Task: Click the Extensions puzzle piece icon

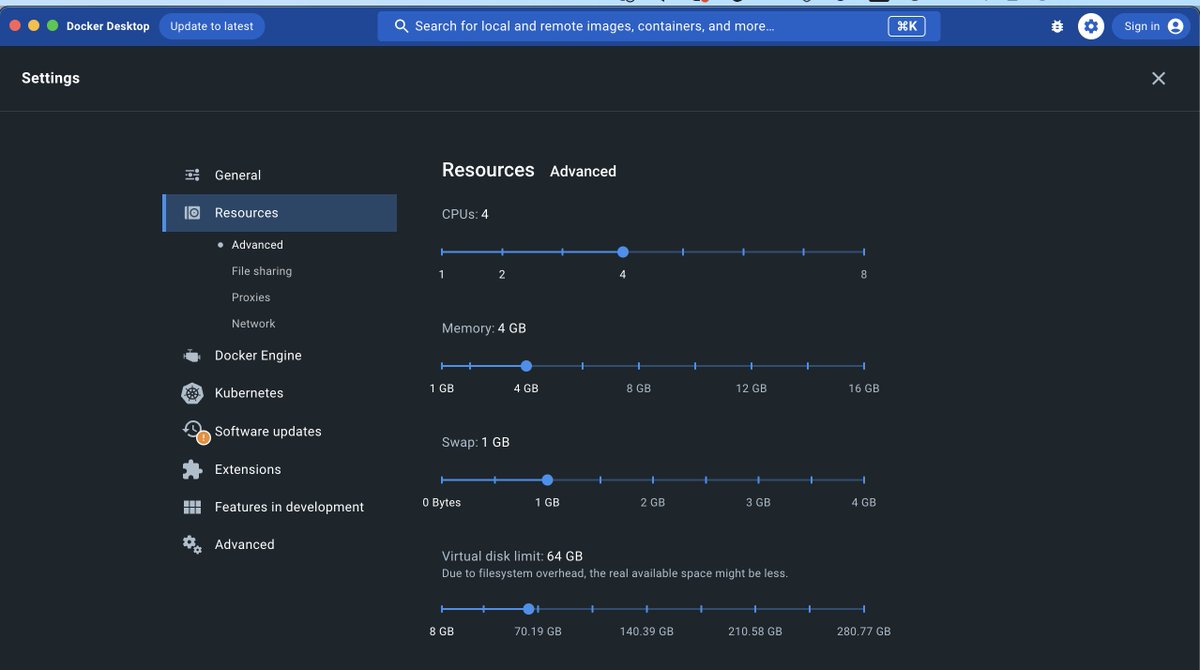Action: pos(192,469)
